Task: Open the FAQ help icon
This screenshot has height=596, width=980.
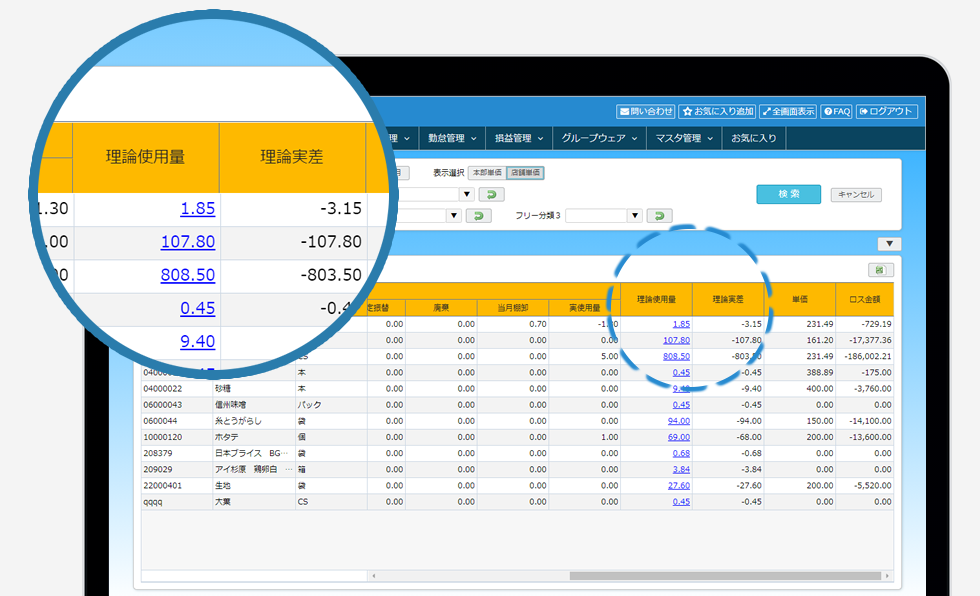Action: [836, 111]
